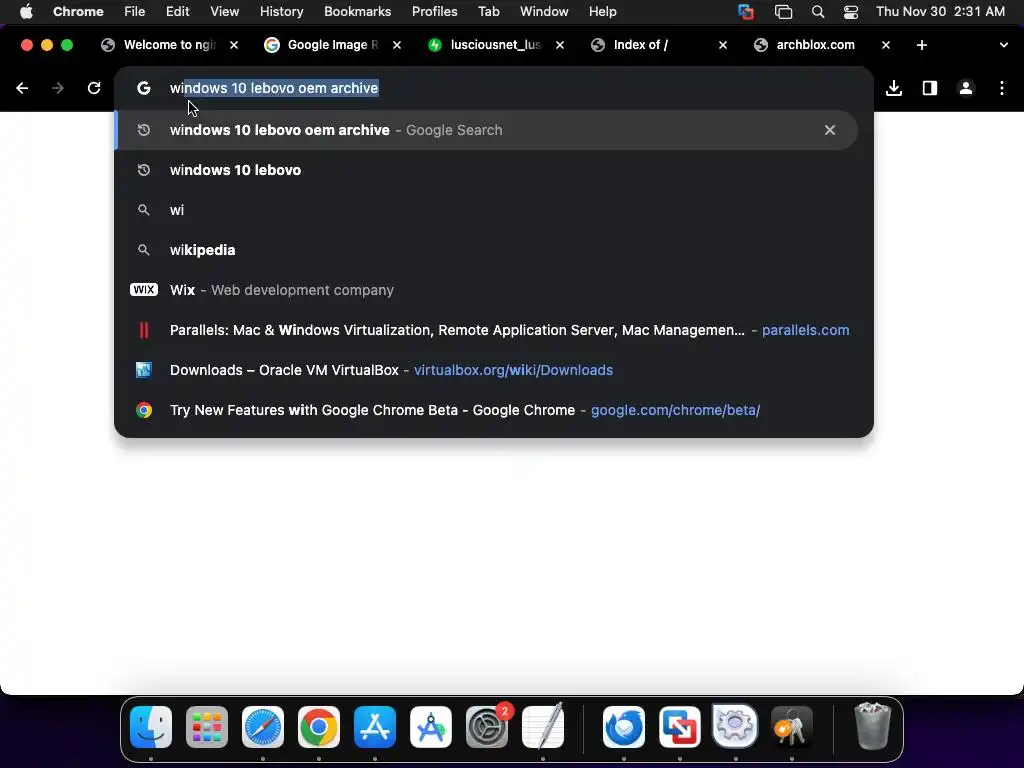Viewport: 1024px width, 768px height.
Task: Click the forward navigation arrow
Action: coord(57,88)
